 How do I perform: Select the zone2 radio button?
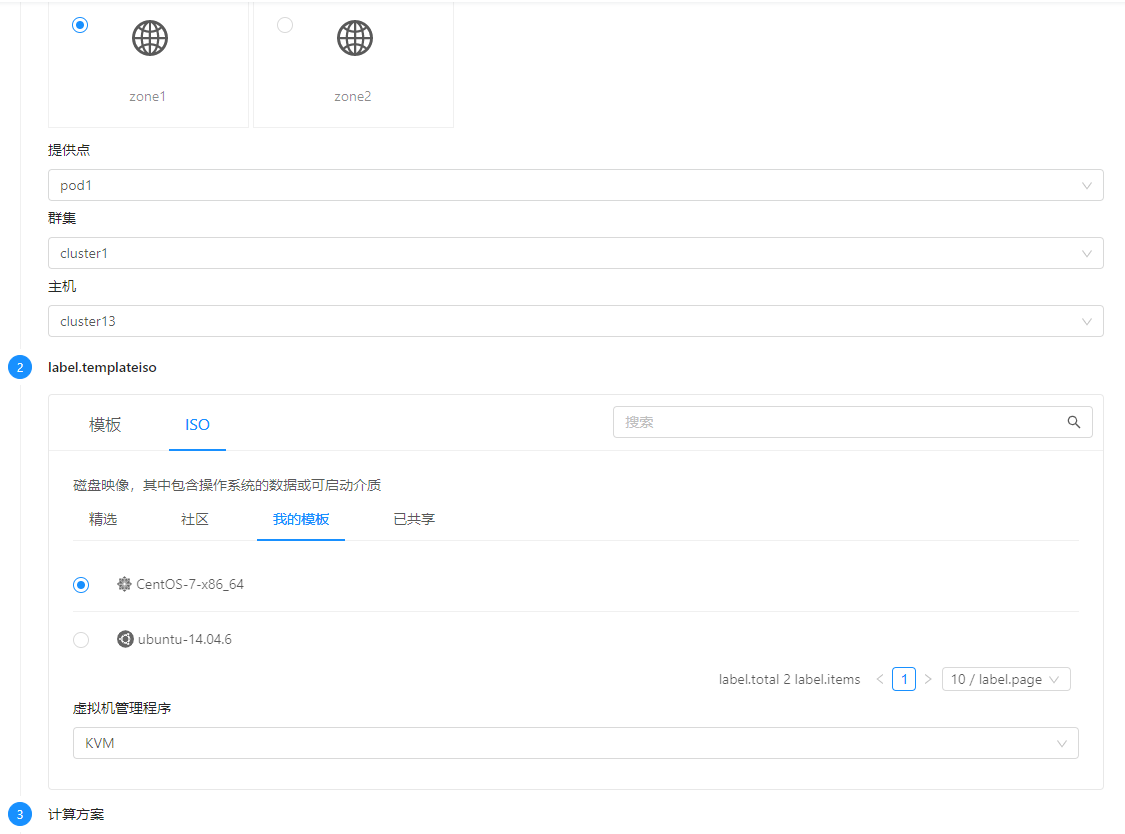[x=285, y=25]
